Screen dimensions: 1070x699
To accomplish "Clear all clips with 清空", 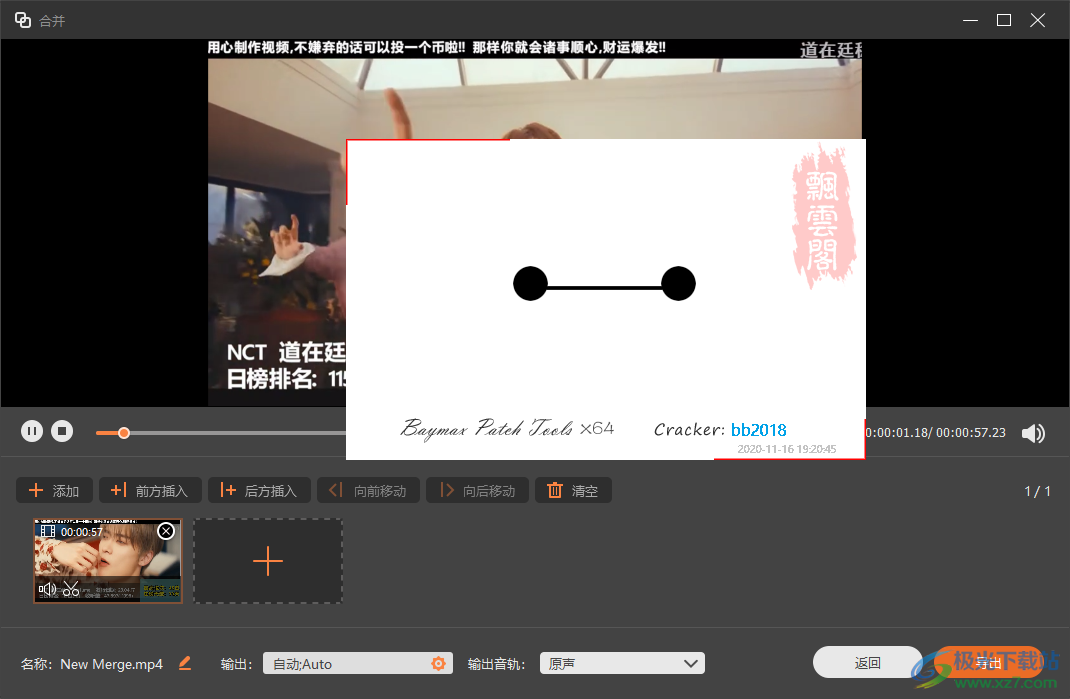I will point(573,490).
